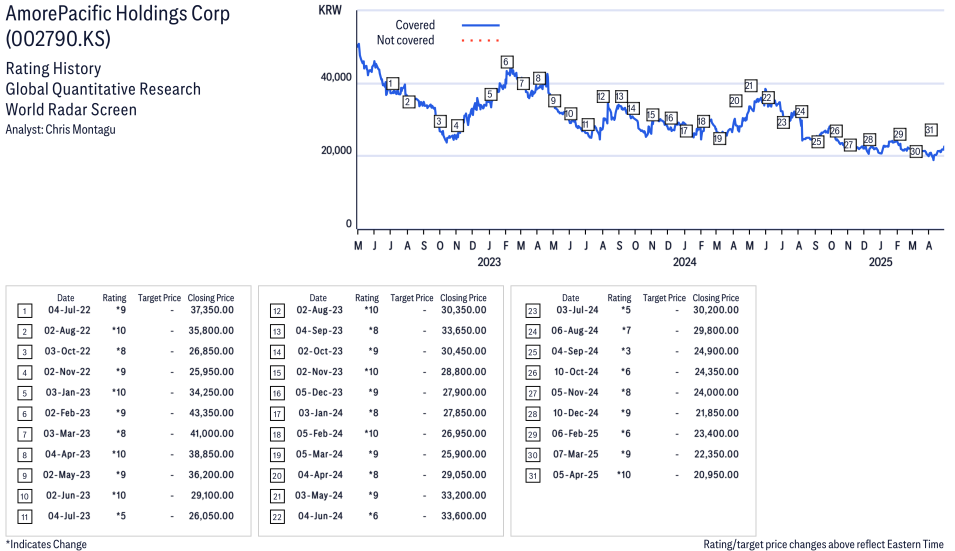The width and height of the screenshot is (955, 551).
Task: Click the rating *5 in the 04-Jul-23 row
Action: [x=121, y=516]
